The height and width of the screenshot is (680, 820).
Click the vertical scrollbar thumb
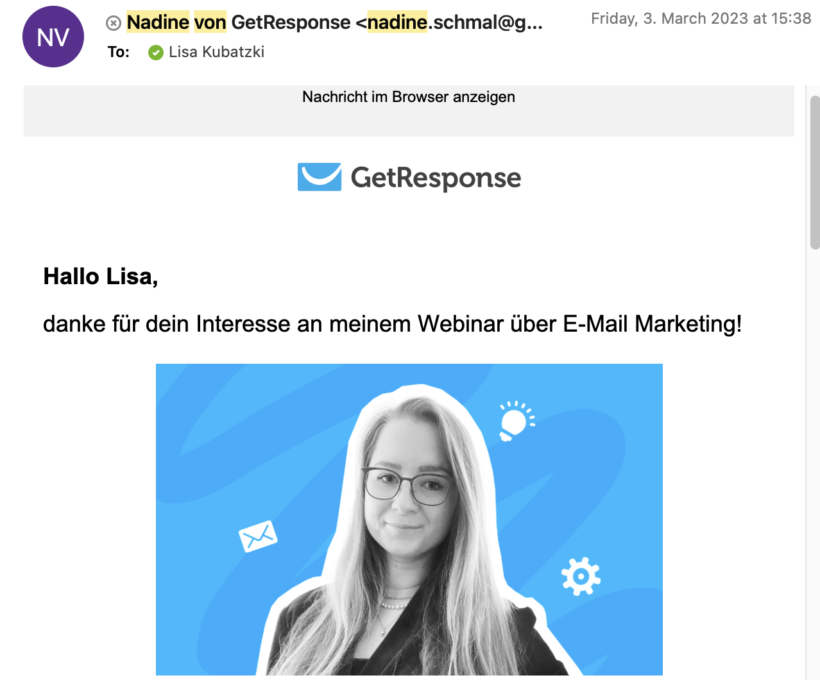click(x=813, y=170)
